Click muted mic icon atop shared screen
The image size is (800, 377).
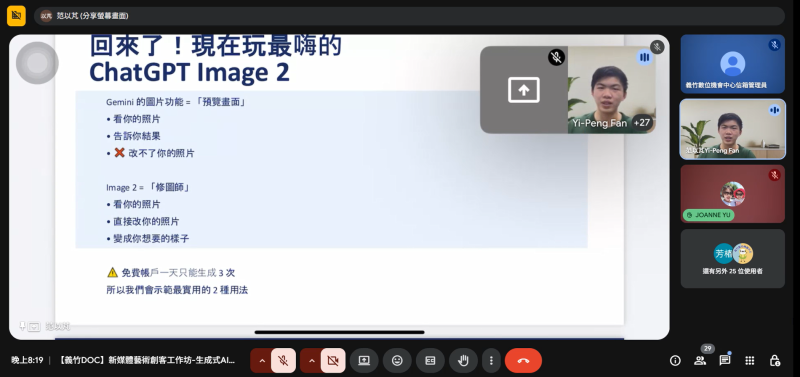coord(657,47)
